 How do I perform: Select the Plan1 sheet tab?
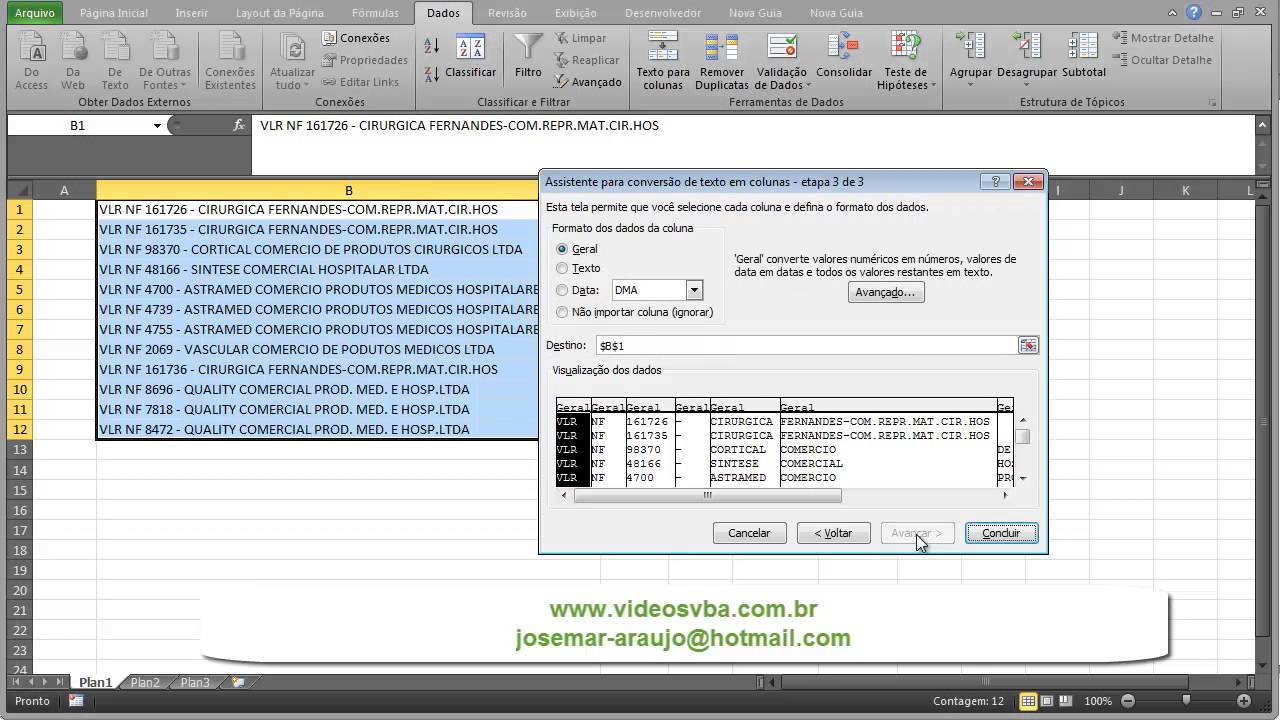[x=96, y=682]
